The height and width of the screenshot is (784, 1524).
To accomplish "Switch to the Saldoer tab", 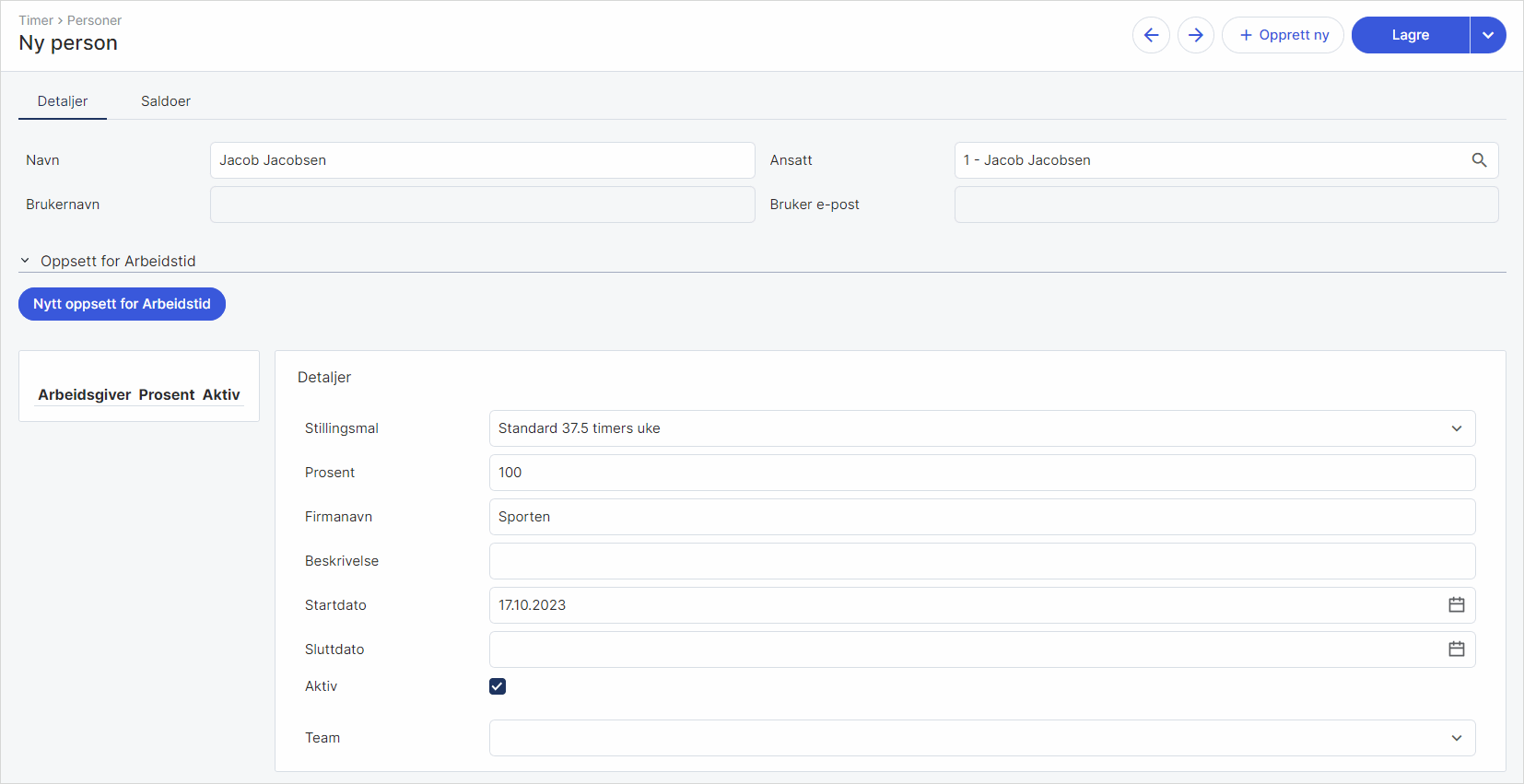I will pos(166,101).
